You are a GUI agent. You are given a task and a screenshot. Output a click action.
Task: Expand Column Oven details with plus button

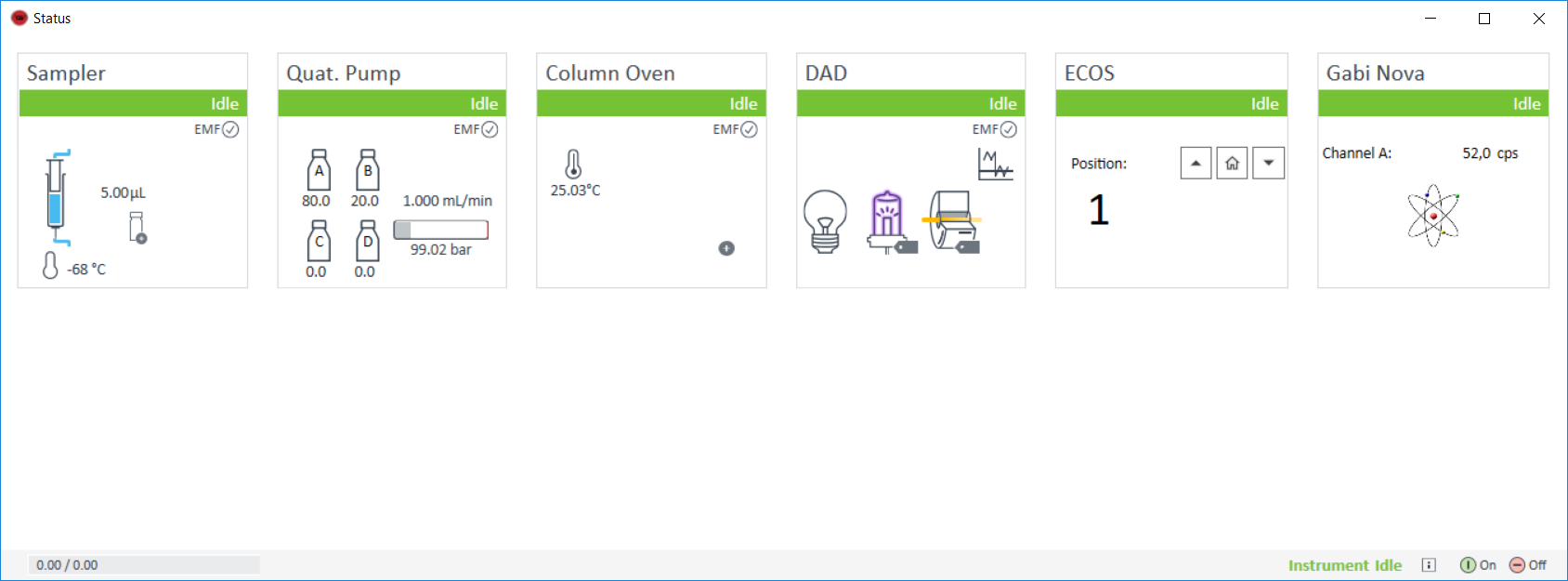click(x=726, y=248)
